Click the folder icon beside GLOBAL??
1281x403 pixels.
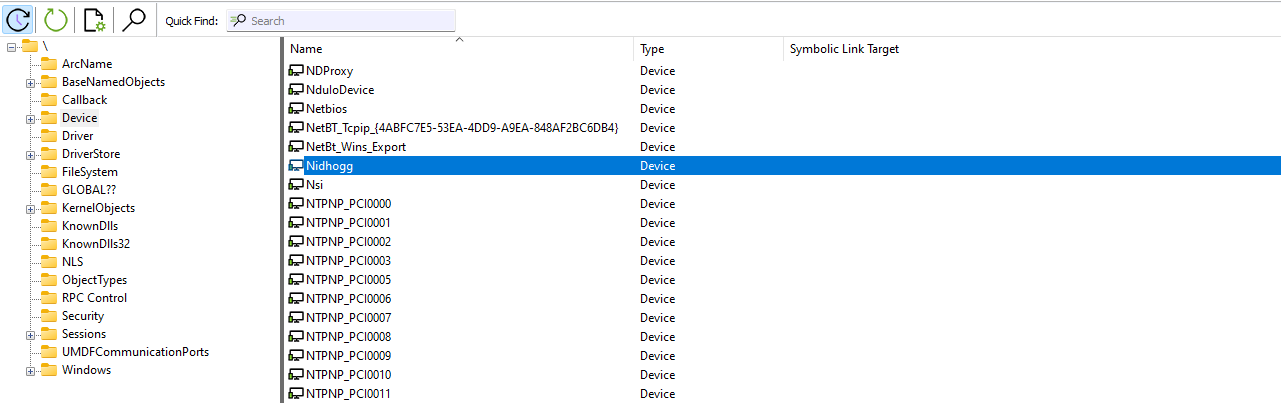coord(48,190)
